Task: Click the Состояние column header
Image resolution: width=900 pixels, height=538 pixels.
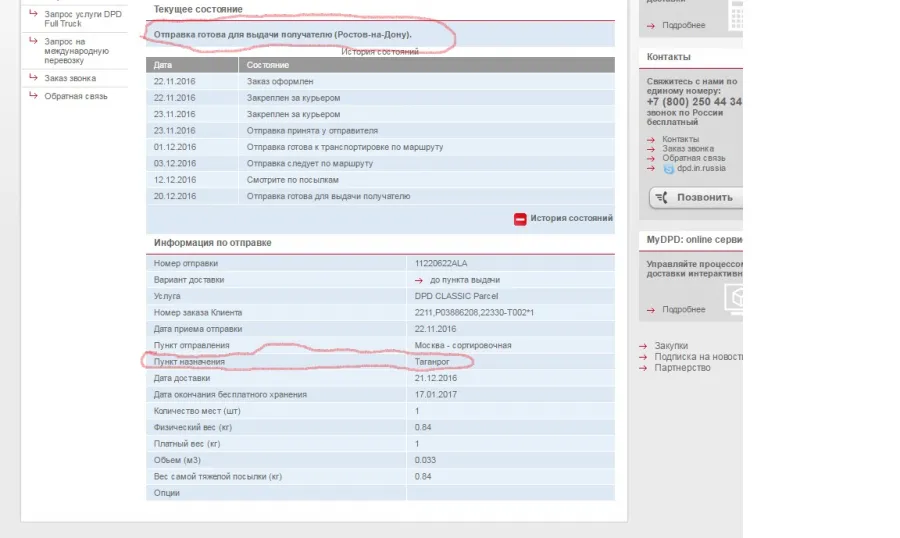Action: 426,65
